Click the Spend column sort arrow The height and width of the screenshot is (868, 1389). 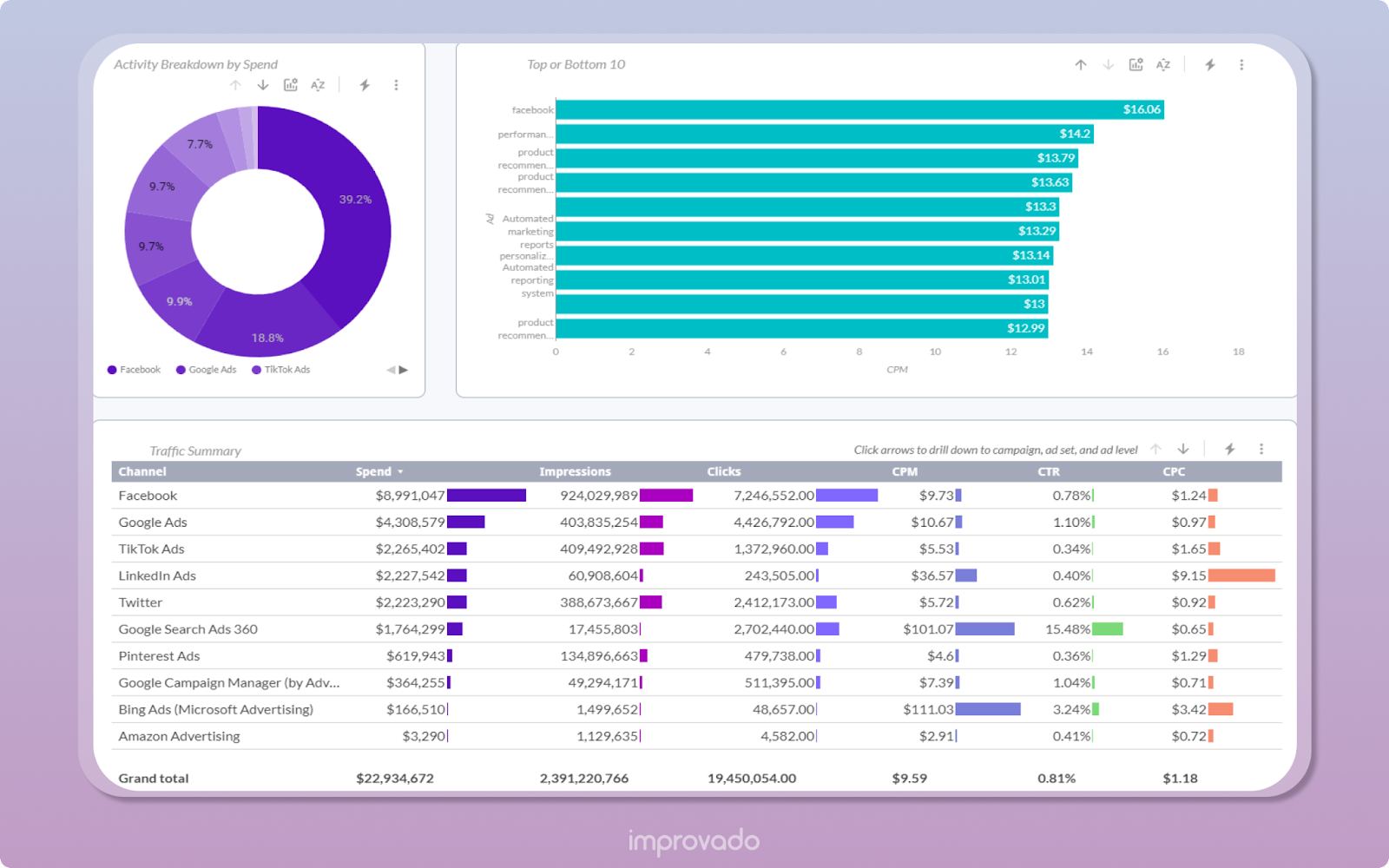tap(401, 471)
